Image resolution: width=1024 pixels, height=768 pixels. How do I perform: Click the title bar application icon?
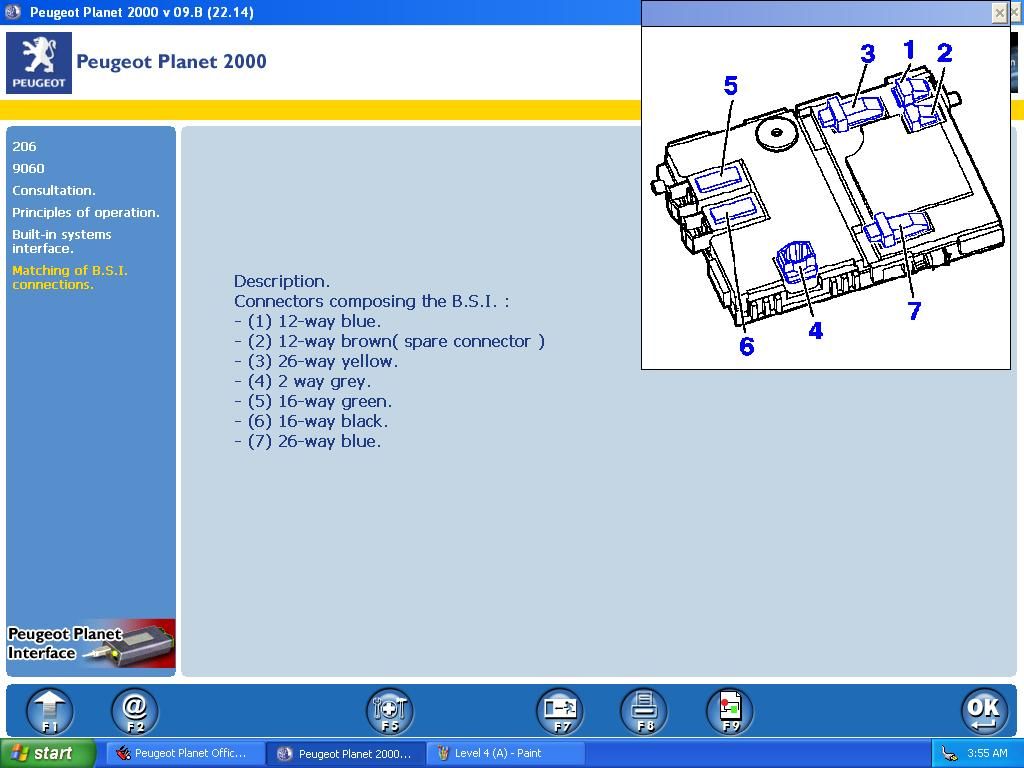point(12,12)
